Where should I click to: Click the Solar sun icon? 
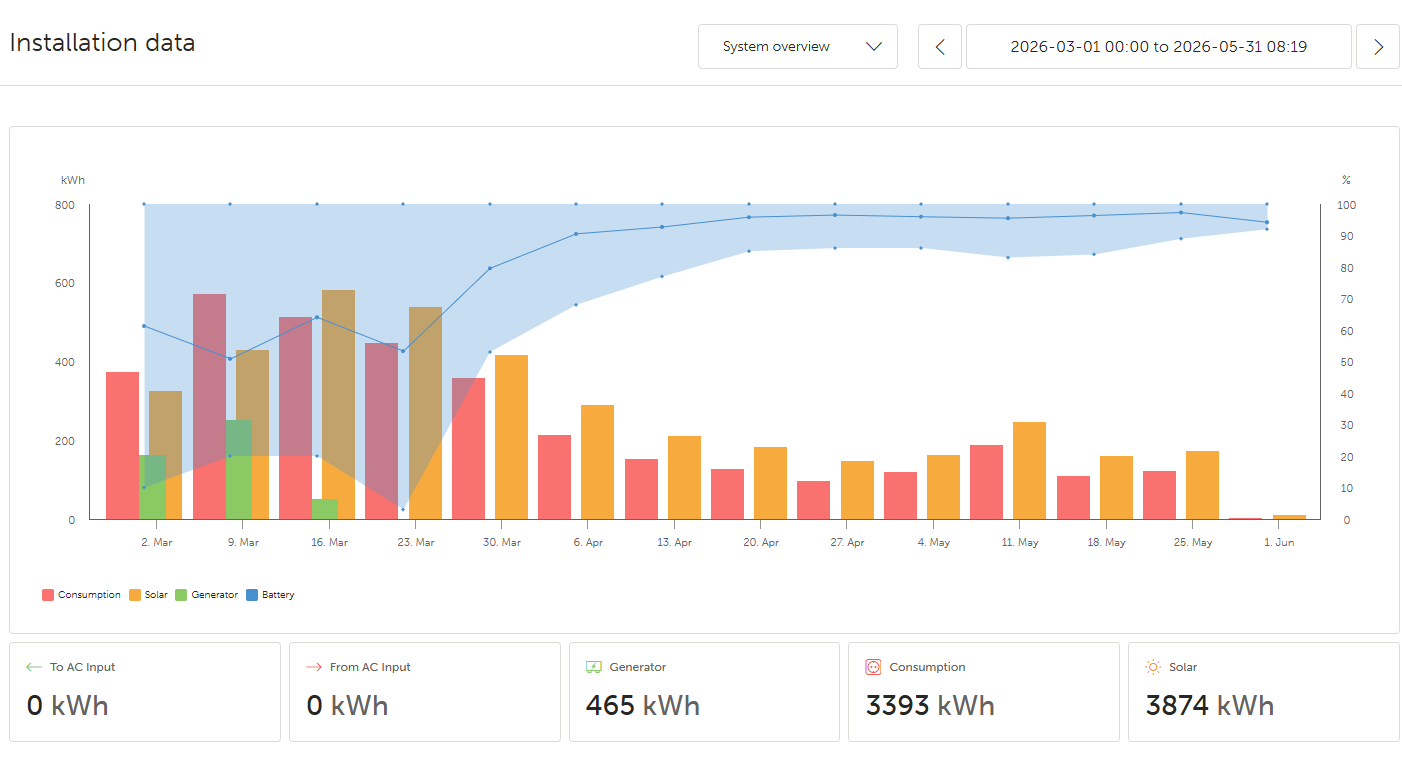[1153, 667]
